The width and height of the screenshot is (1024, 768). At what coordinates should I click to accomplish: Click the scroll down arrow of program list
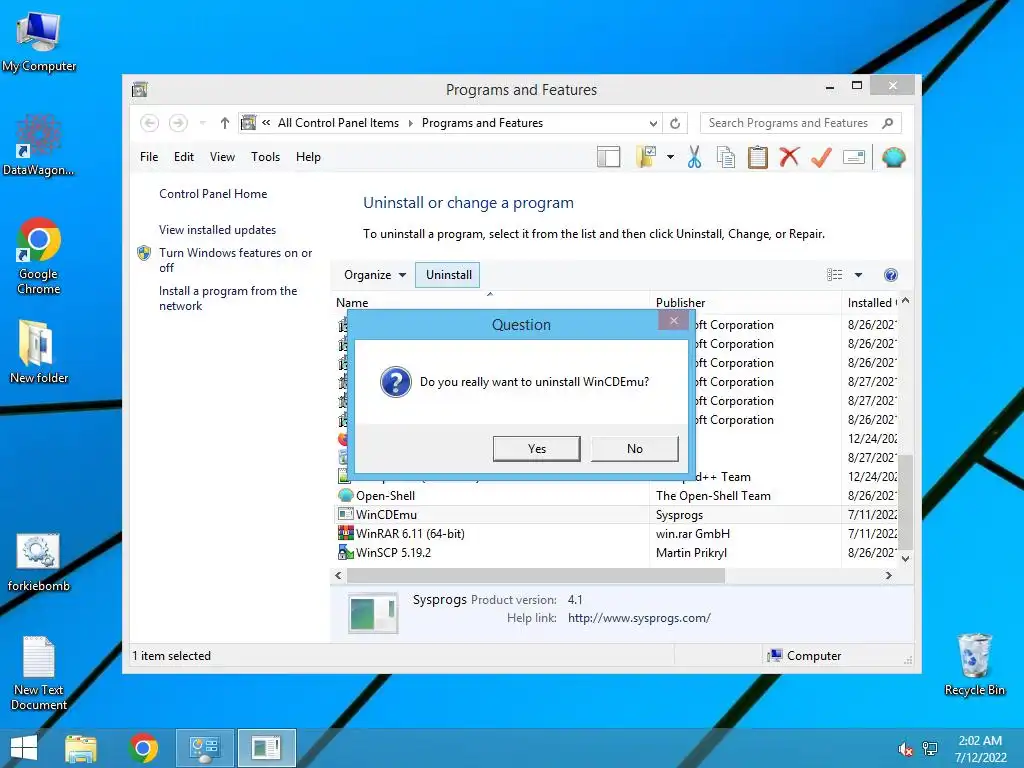pyautogui.click(x=905, y=558)
